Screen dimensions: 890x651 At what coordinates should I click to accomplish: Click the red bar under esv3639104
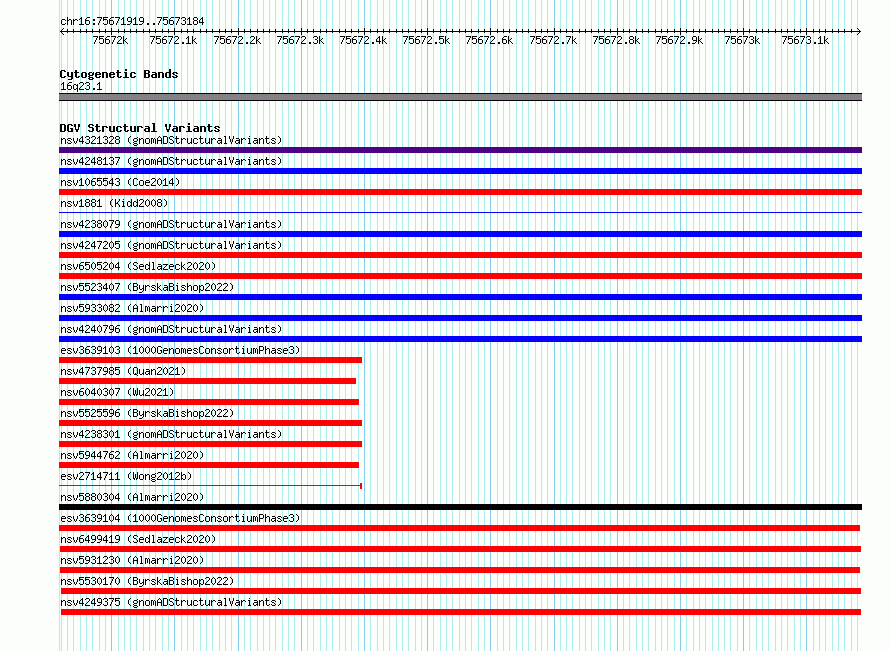[x=459, y=528]
